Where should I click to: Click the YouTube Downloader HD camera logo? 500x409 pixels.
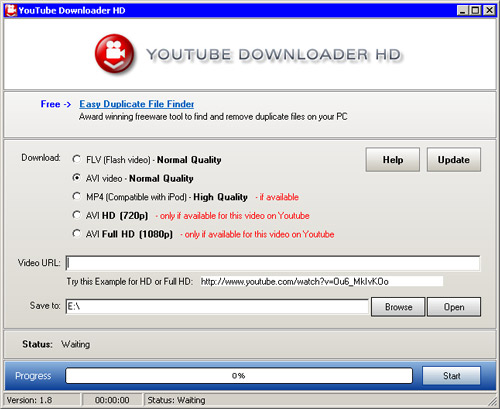tap(114, 54)
